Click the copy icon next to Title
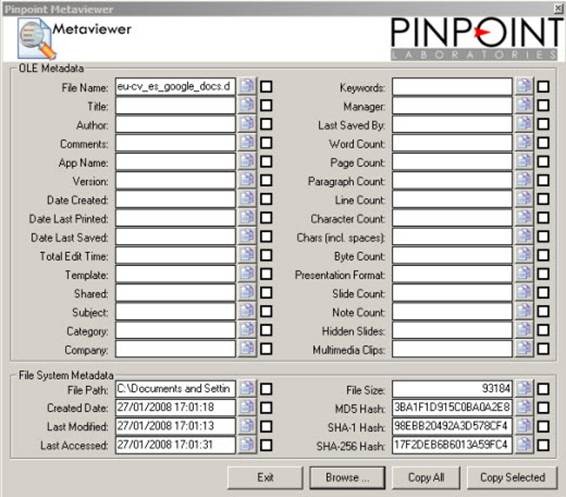Image resolution: width=566 pixels, height=497 pixels. [247, 105]
